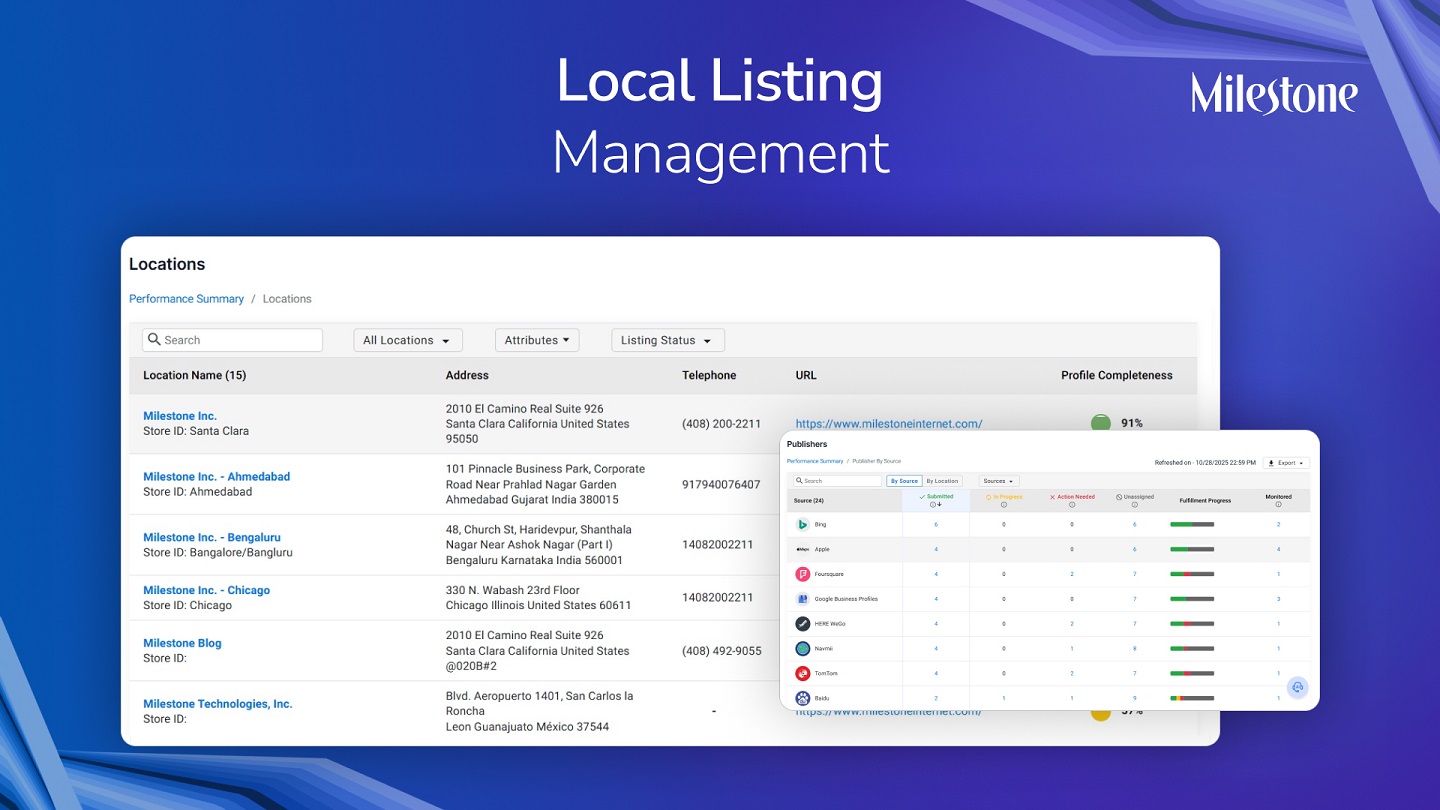Click the Bing fulfillment progress bar
The image size is (1440, 810).
1192,525
